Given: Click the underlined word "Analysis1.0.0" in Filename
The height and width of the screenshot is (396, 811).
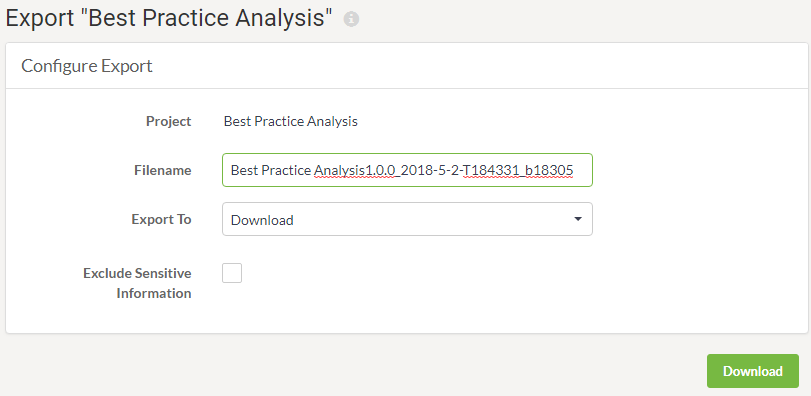Looking at the screenshot, I should tap(355, 170).
